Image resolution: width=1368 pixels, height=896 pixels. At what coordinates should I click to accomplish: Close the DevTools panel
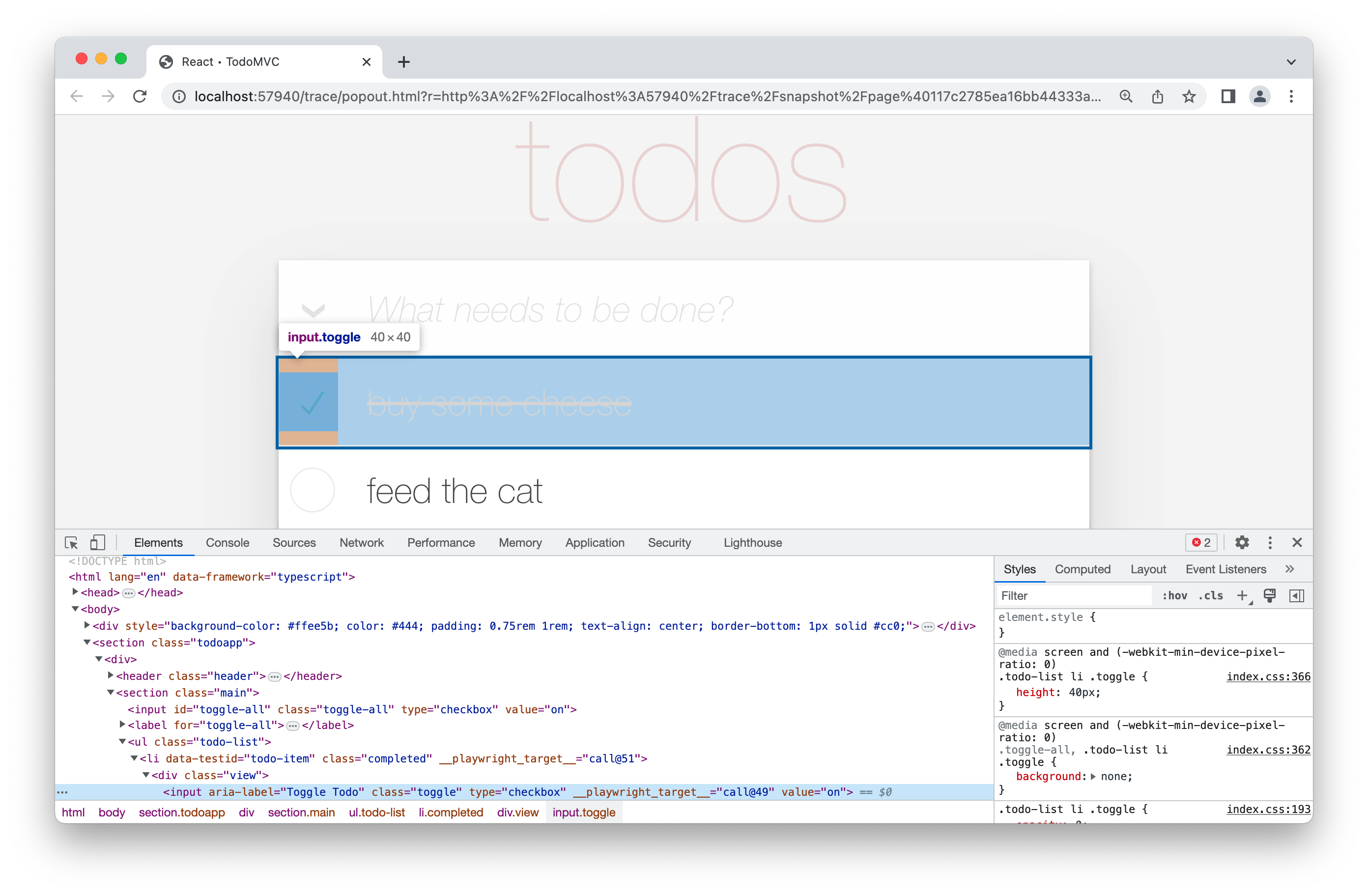pyautogui.click(x=1297, y=542)
